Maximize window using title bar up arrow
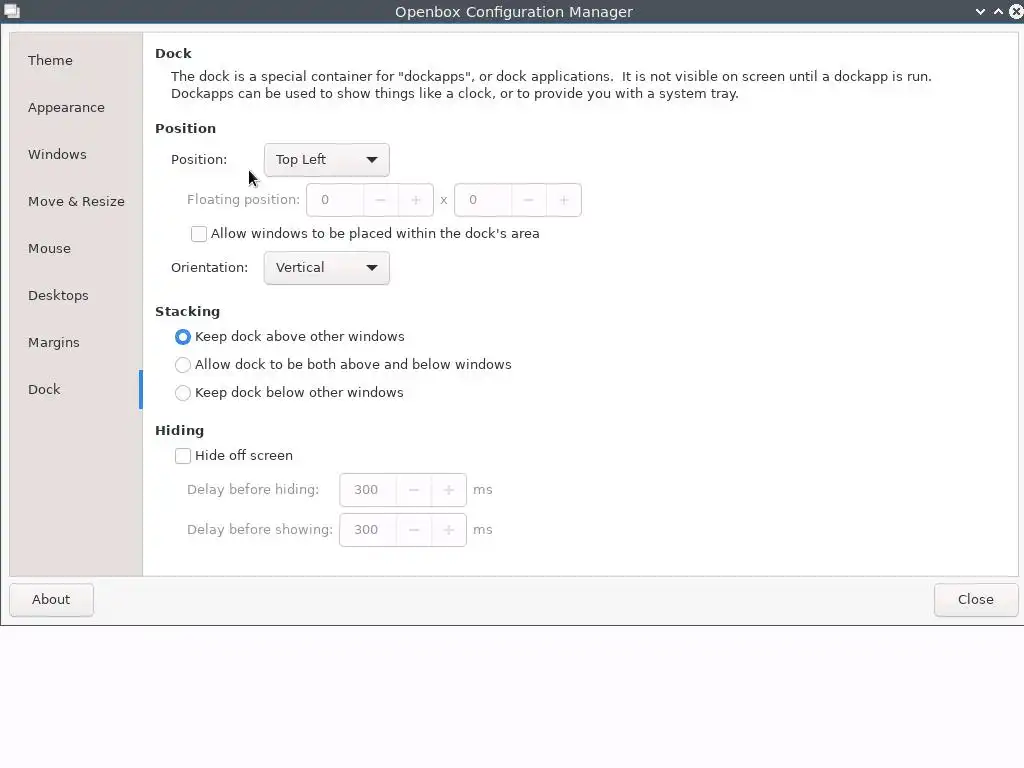Viewport: 1024px width, 768px height. [999, 12]
